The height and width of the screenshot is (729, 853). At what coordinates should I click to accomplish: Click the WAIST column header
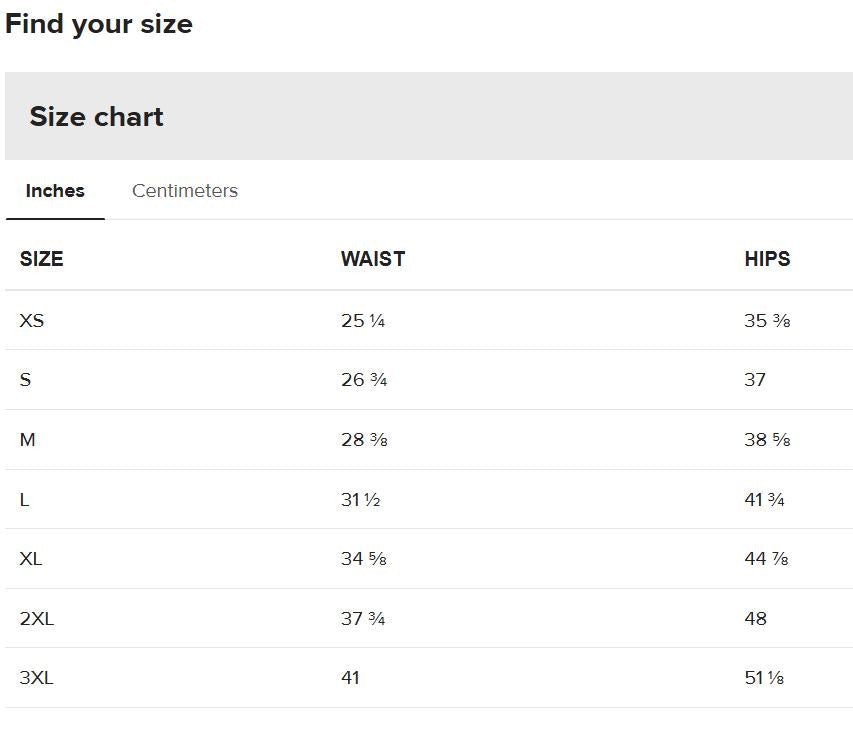(x=373, y=258)
